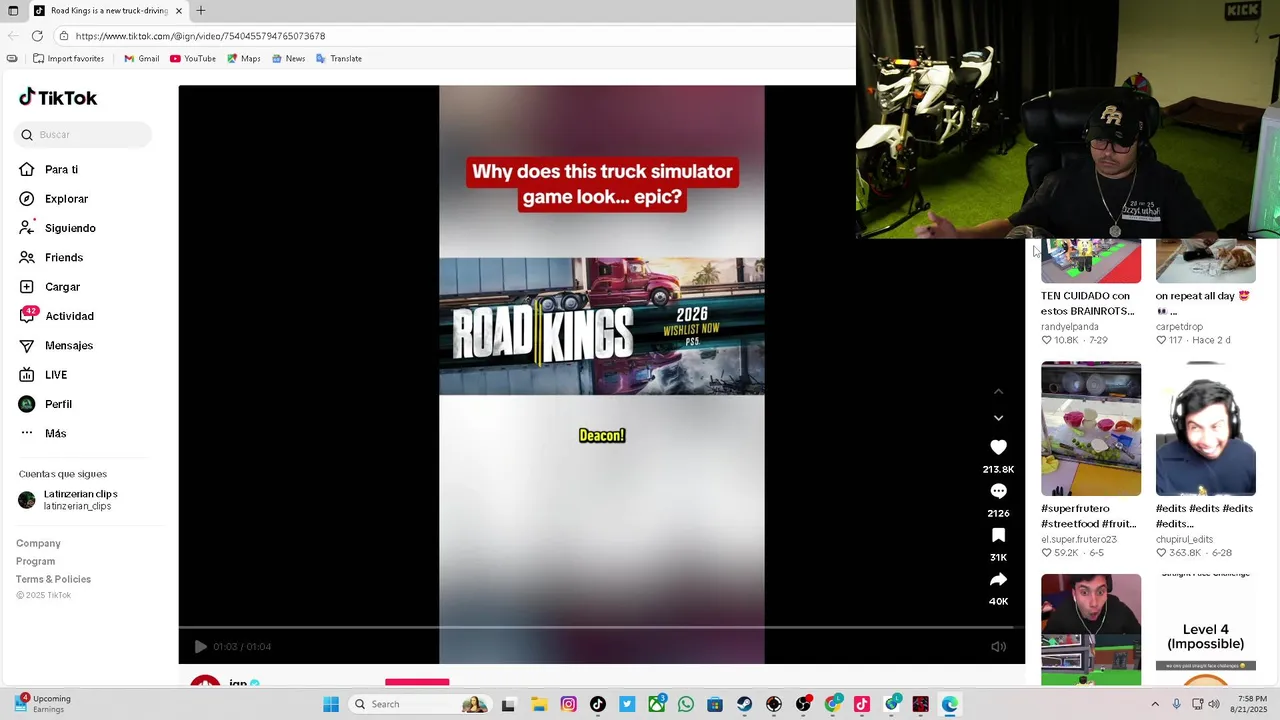Switch to Microsoft Edge in taskbar
1280x720 pixels.
pyautogui.click(x=950, y=704)
